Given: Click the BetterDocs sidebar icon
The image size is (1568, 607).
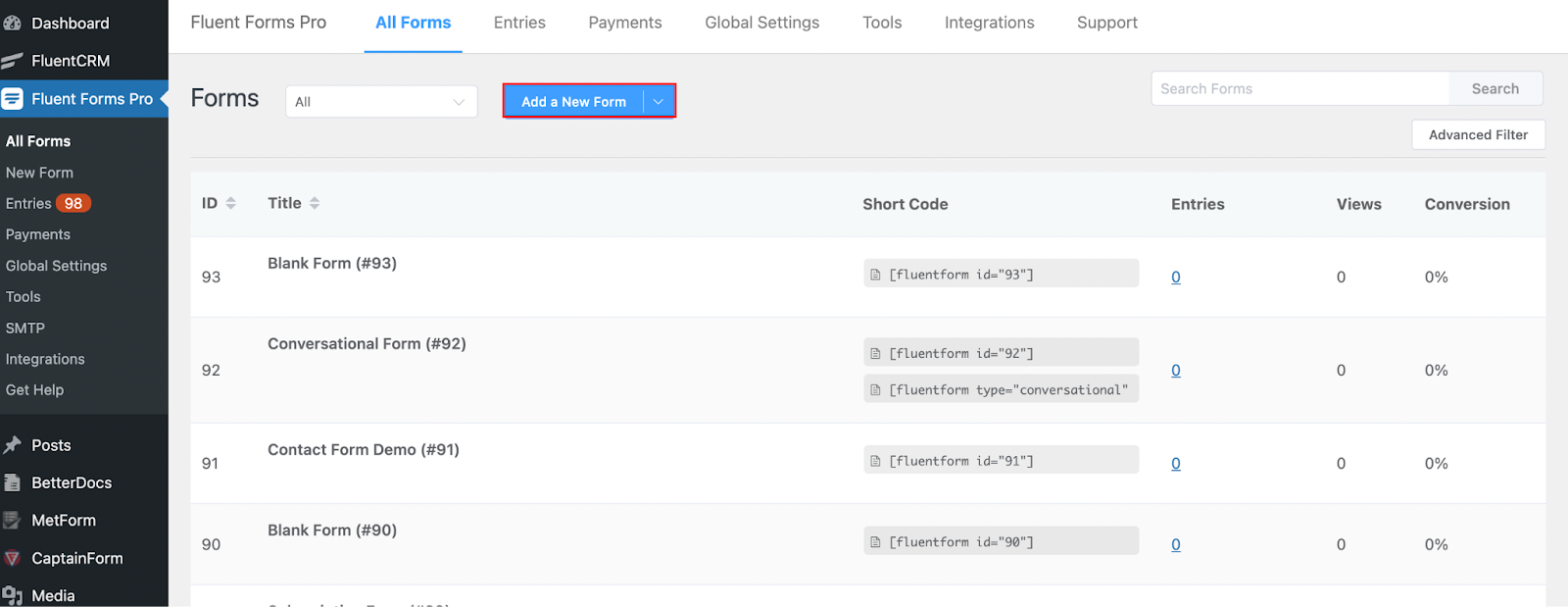Looking at the screenshot, I should point(12,482).
